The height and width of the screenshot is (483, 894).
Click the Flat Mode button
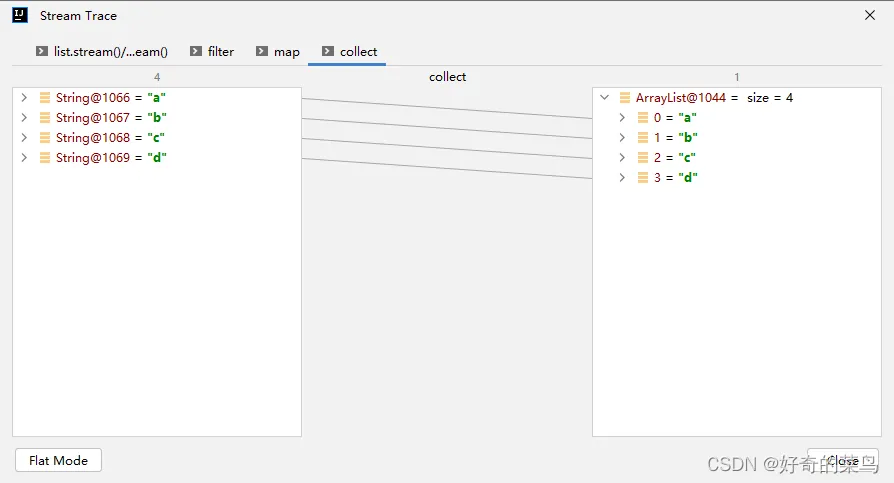[58, 461]
